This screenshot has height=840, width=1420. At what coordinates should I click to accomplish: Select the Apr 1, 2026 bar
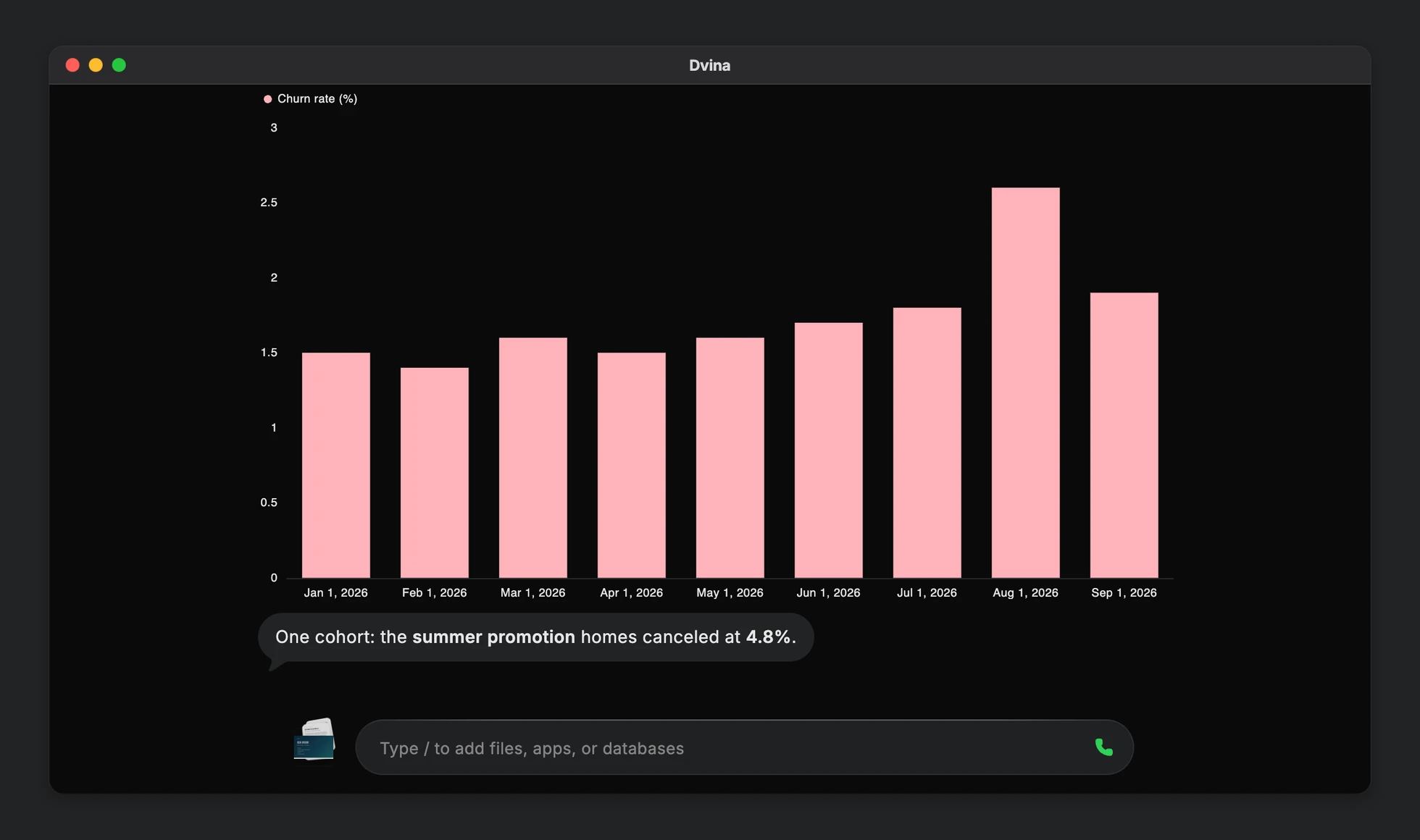pos(632,465)
